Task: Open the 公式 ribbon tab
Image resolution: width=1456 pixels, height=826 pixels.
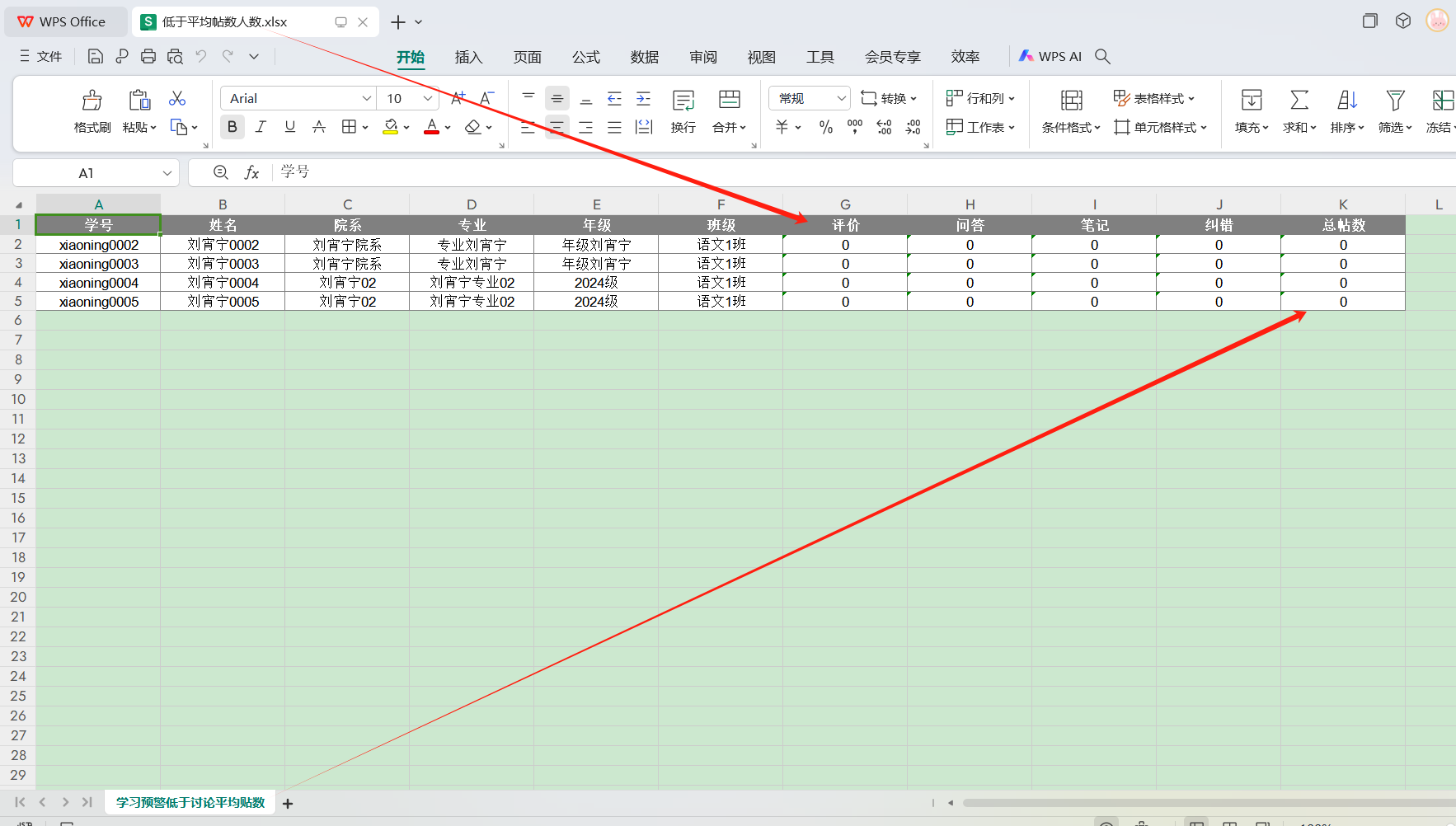Action: (585, 57)
